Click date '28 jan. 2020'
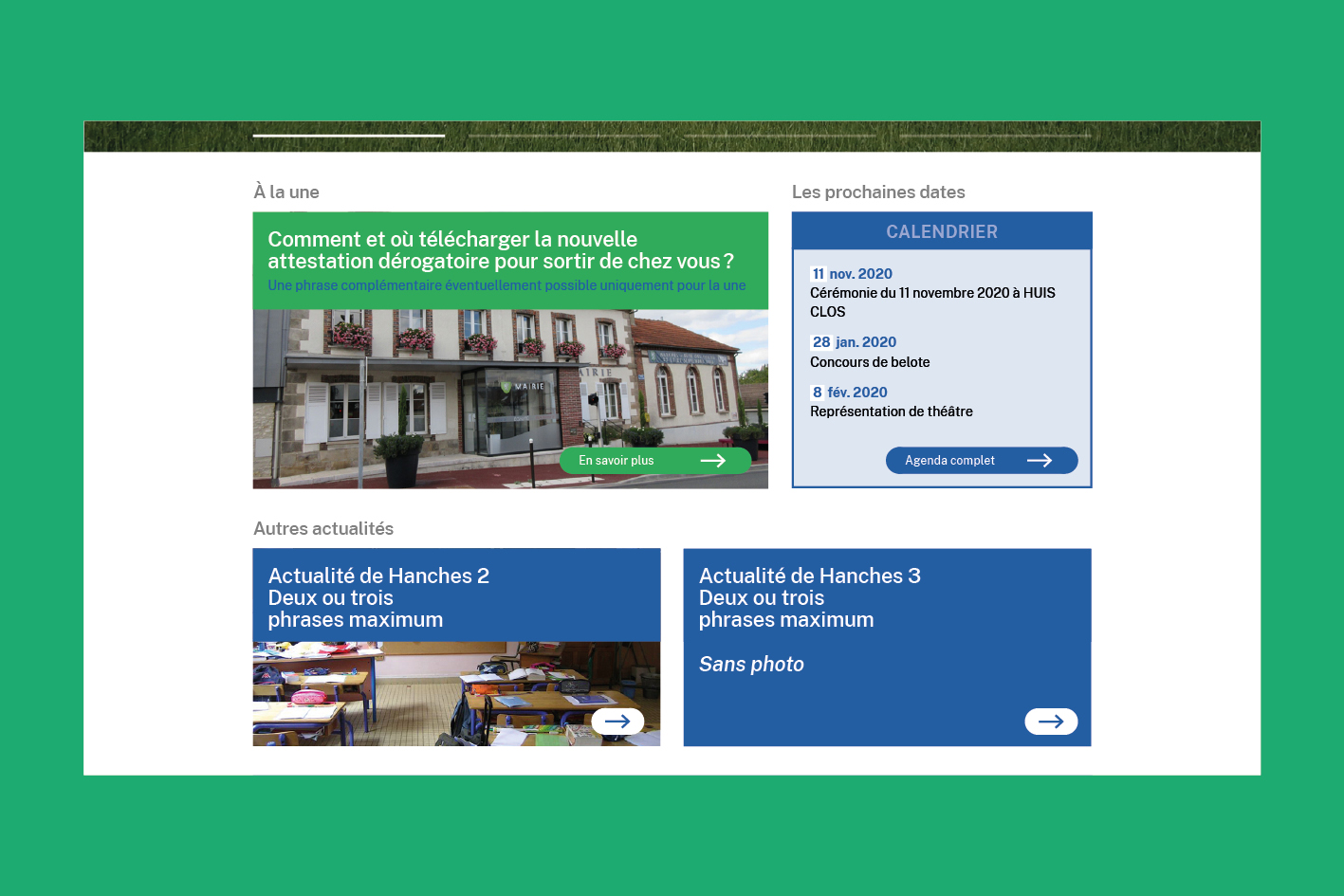The image size is (1344, 896). (854, 342)
